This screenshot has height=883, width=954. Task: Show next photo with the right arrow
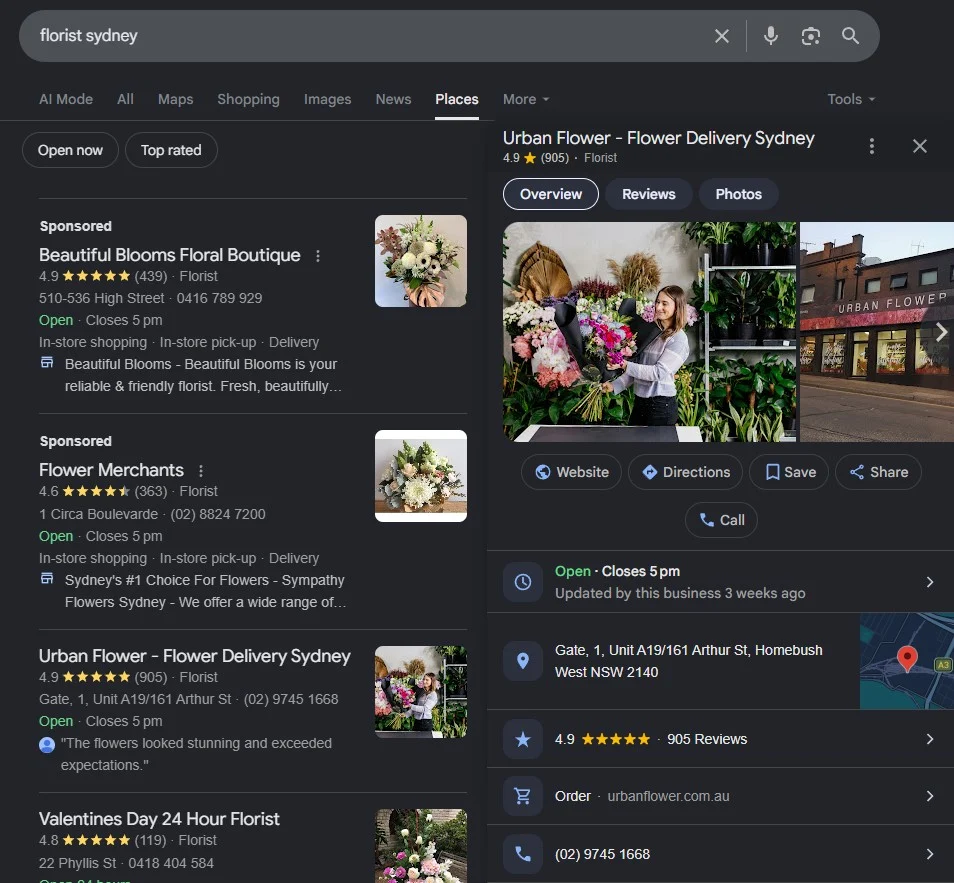click(941, 332)
